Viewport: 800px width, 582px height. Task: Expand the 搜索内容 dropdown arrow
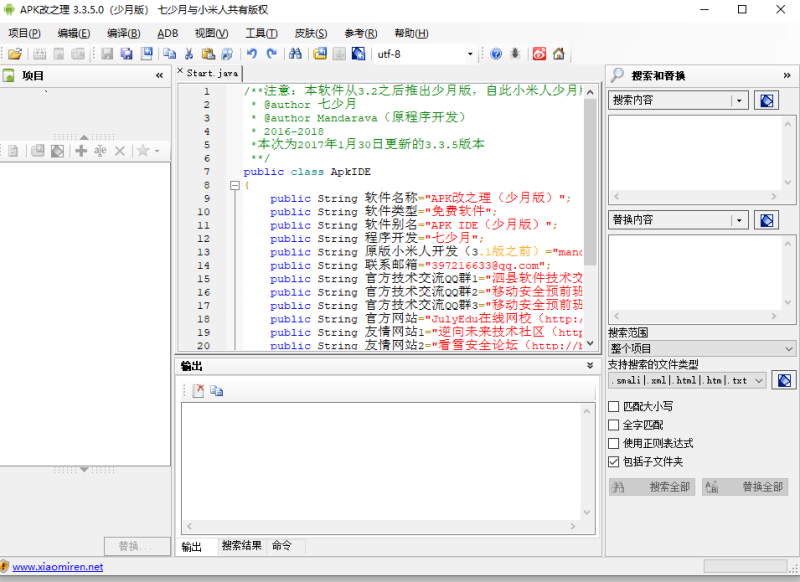739,100
